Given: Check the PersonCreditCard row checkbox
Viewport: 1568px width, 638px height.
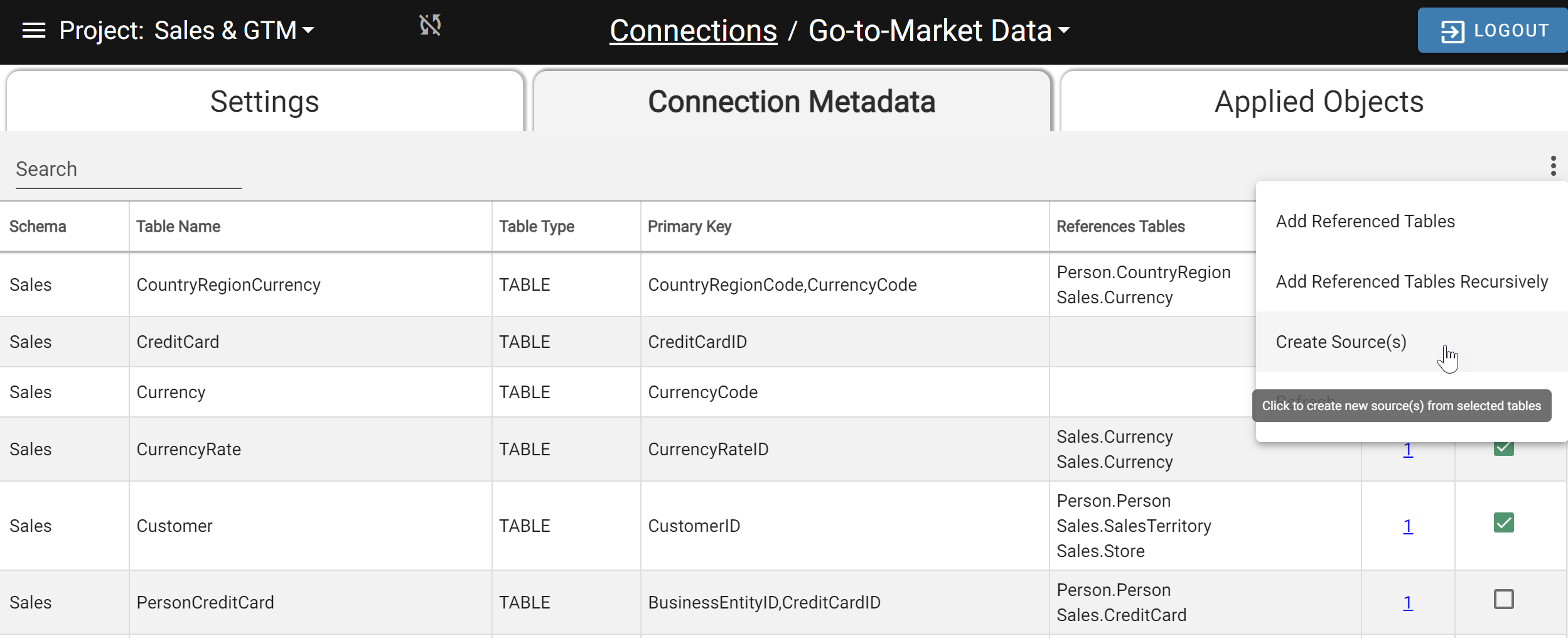Looking at the screenshot, I should coord(1503,599).
